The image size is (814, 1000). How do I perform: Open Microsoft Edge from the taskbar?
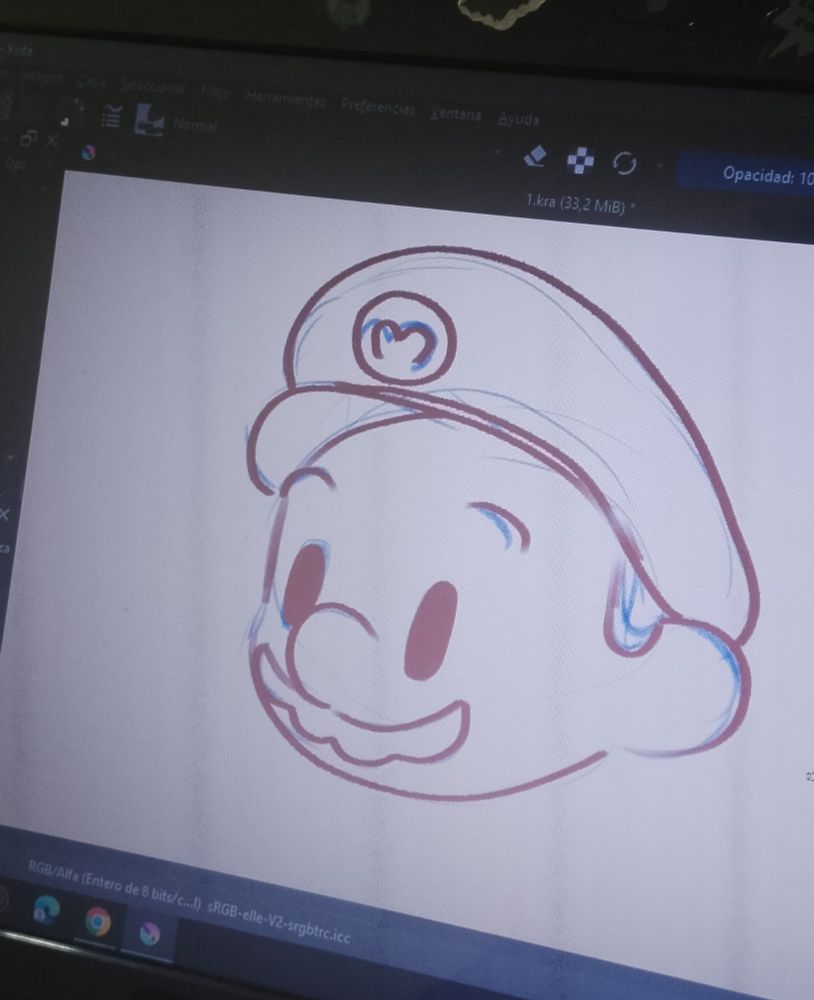[x=46, y=911]
